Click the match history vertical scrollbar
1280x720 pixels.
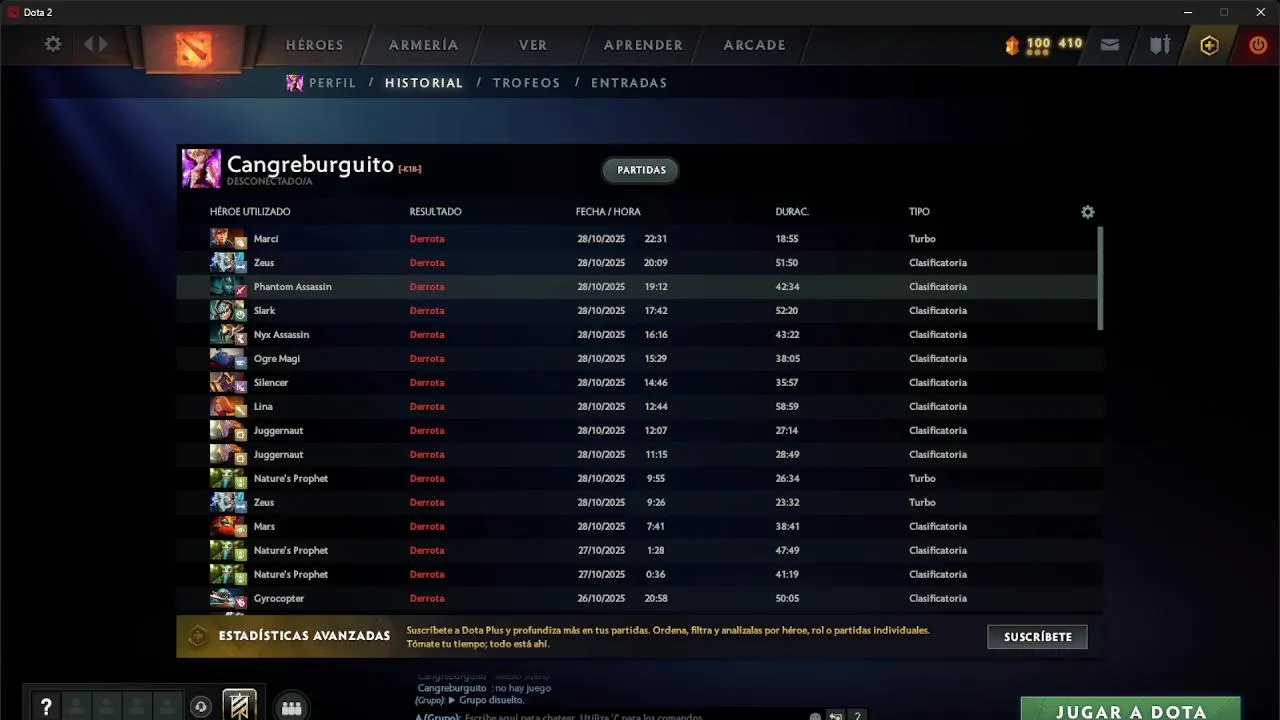tap(1101, 278)
